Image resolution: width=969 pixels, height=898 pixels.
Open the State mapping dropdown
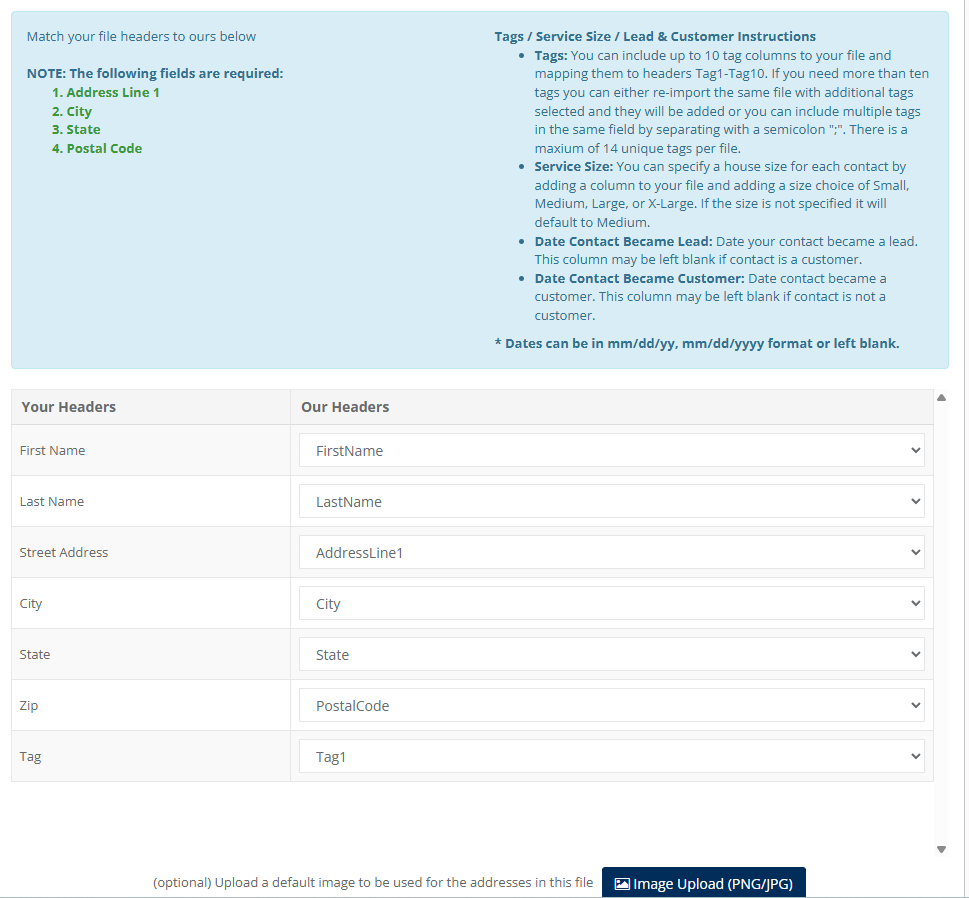tap(611, 654)
